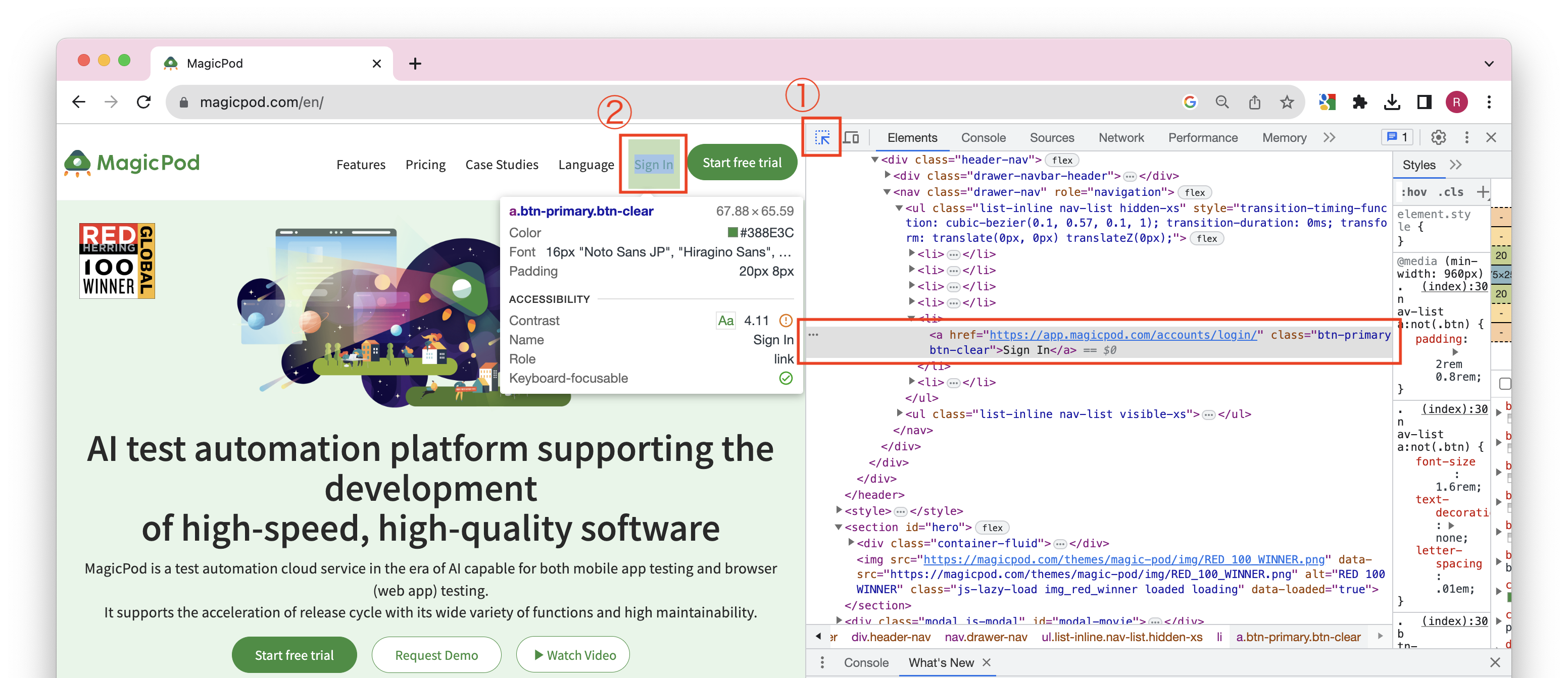Select the a.btn-primary.btn-clear breadcrumb

pyautogui.click(x=1298, y=637)
